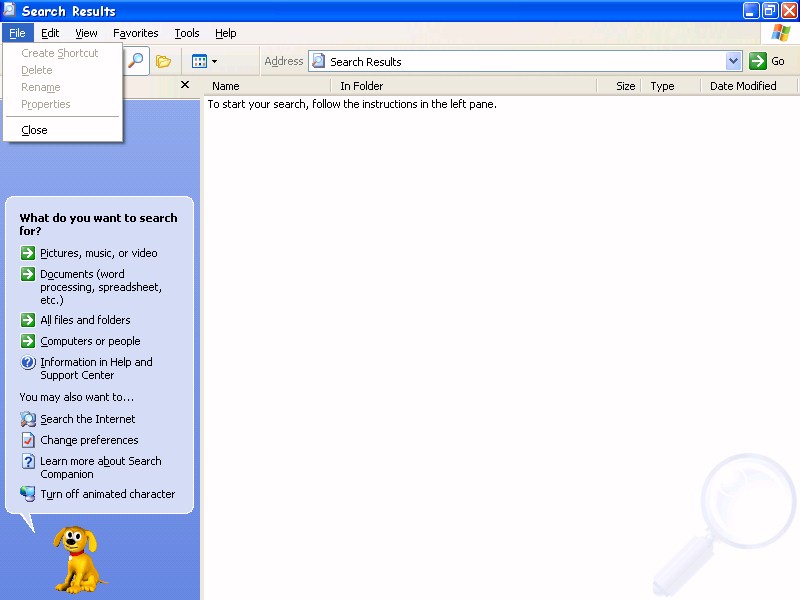Open Information in Help and Support Center
This screenshot has width=800, height=600.
[96, 368]
